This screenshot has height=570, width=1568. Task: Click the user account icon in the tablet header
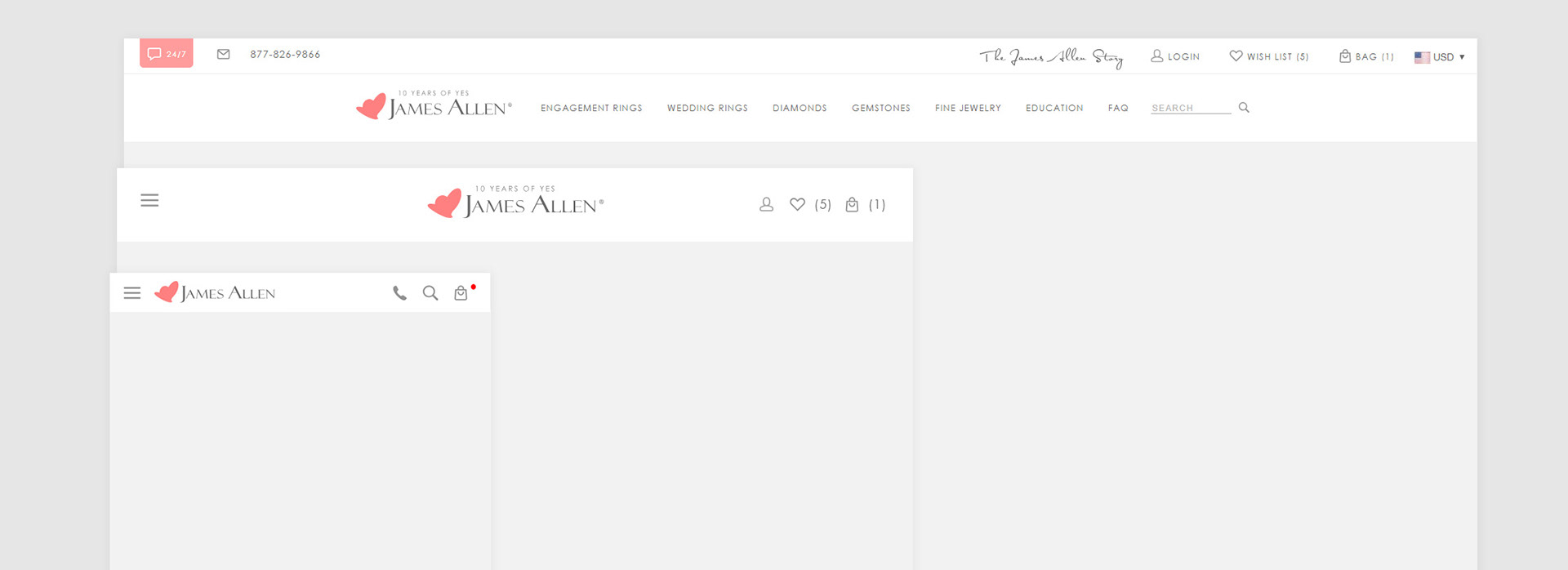(x=766, y=204)
